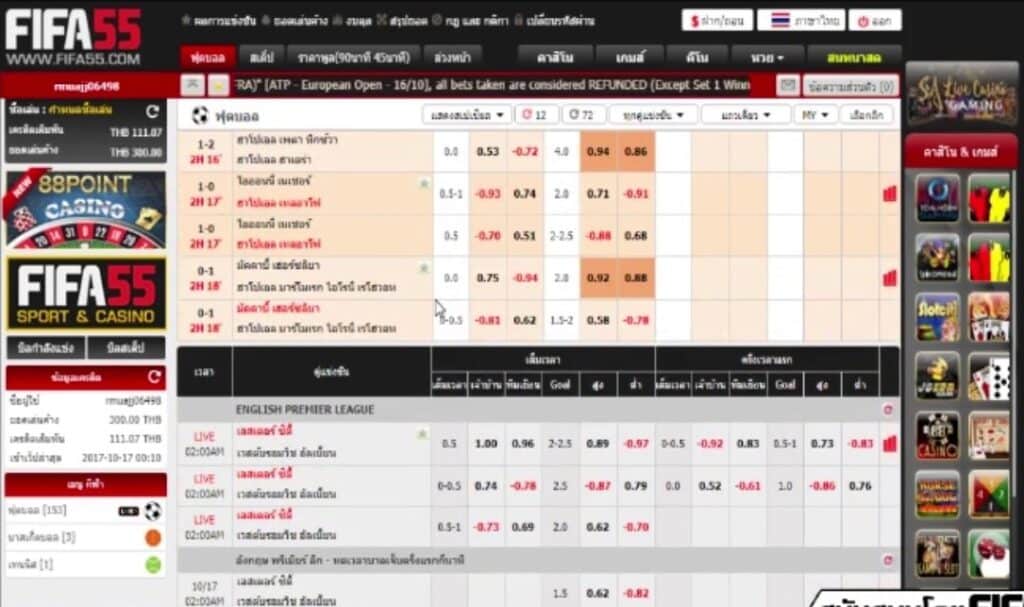Viewport: 1024px width, 607px height.
Task: Open the MY odds type dropdown
Action: (x=814, y=115)
